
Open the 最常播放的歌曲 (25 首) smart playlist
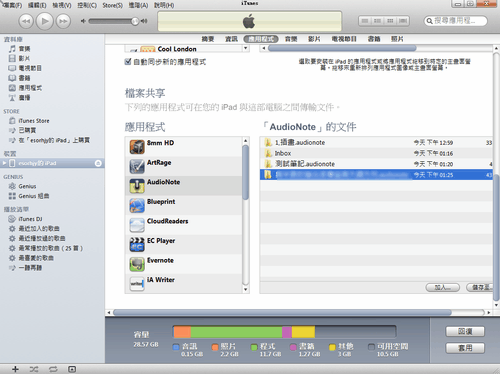52,248
